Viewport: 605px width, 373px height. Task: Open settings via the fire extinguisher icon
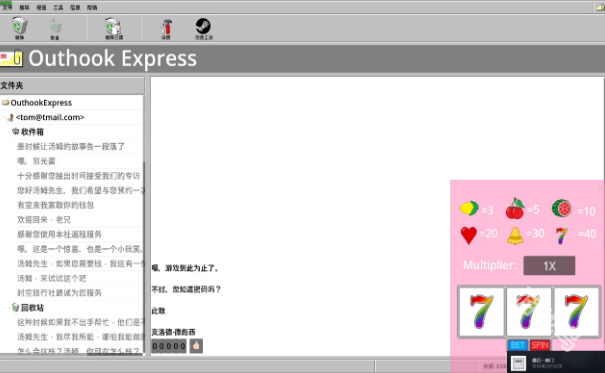tap(166, 27)
